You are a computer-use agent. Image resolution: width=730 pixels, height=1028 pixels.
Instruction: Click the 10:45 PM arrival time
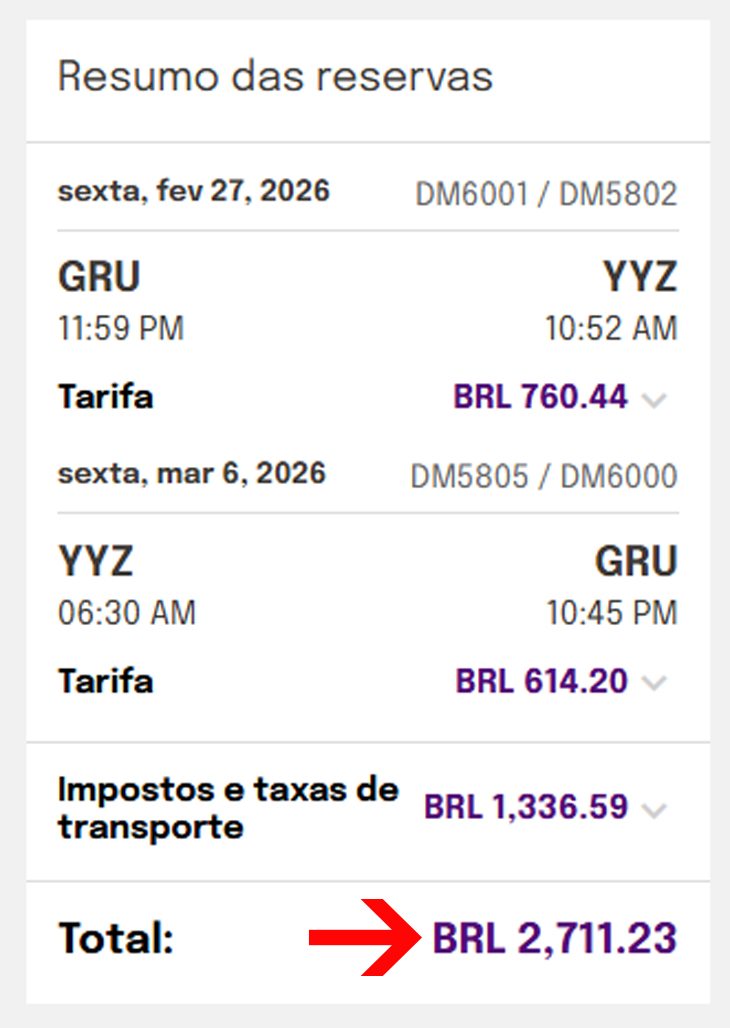[x=612, y=613]
